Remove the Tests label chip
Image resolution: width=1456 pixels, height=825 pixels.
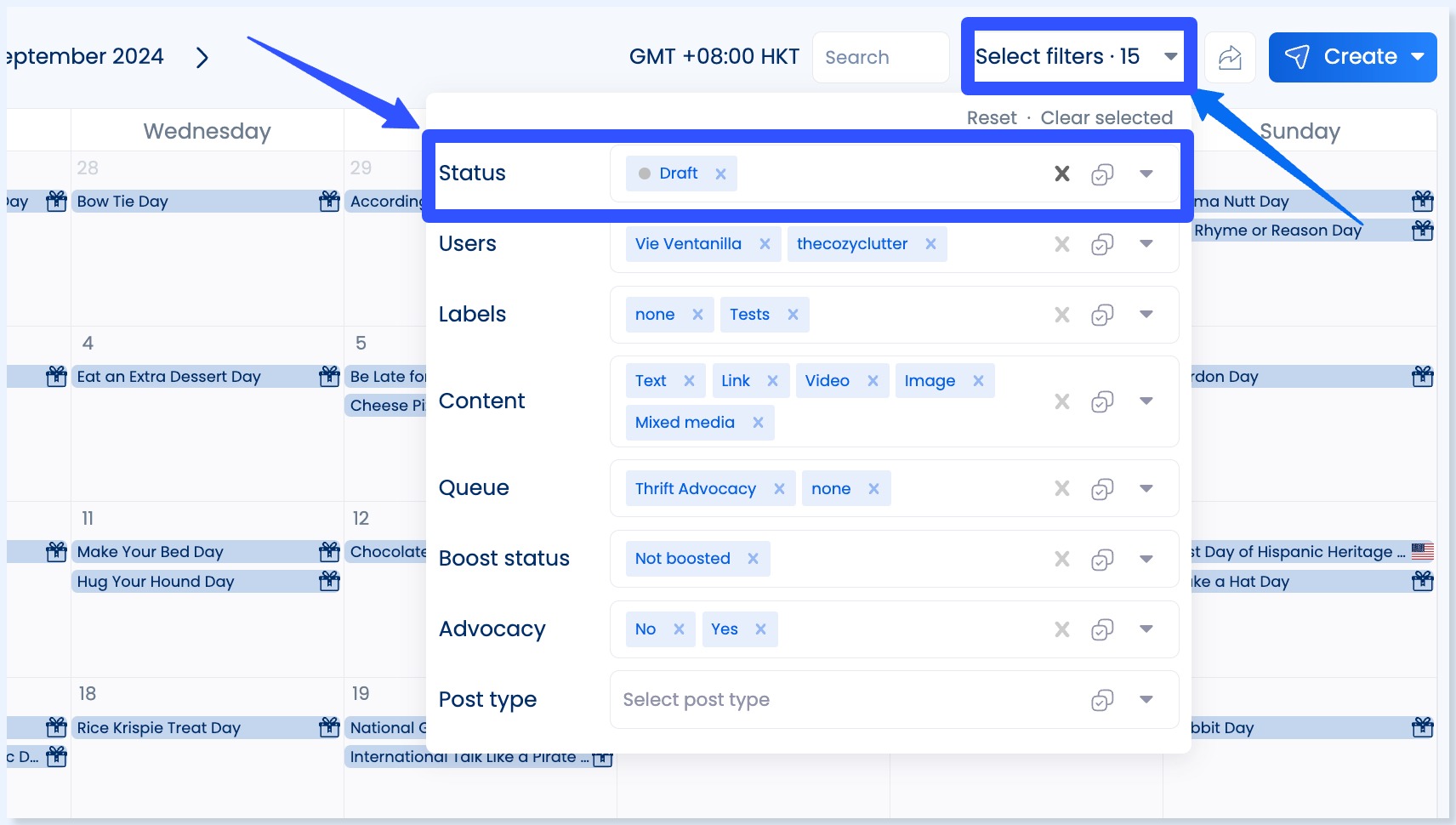(793, 315)
